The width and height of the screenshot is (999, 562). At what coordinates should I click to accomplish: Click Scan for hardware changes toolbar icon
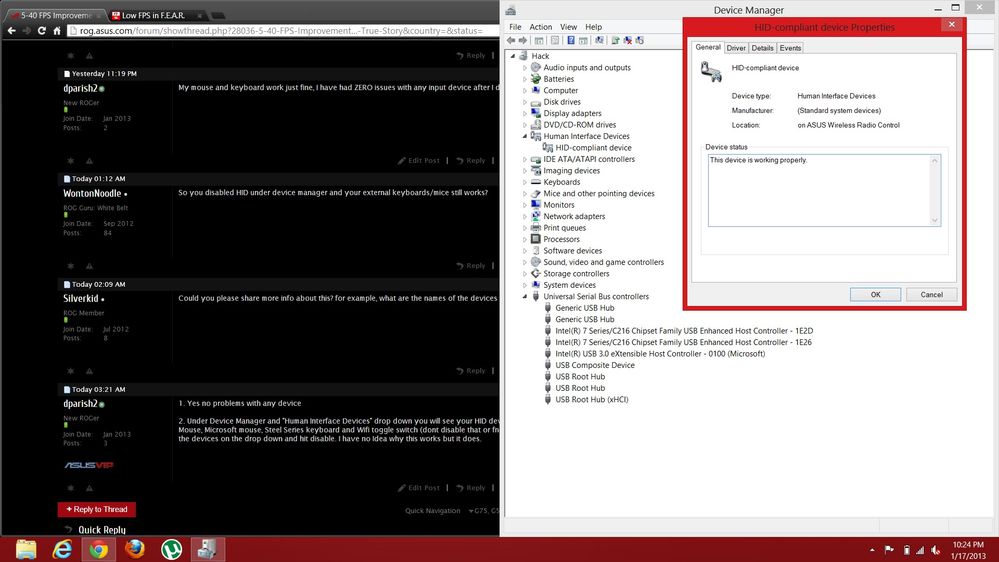pyautogui.click(x=600, y=40)
